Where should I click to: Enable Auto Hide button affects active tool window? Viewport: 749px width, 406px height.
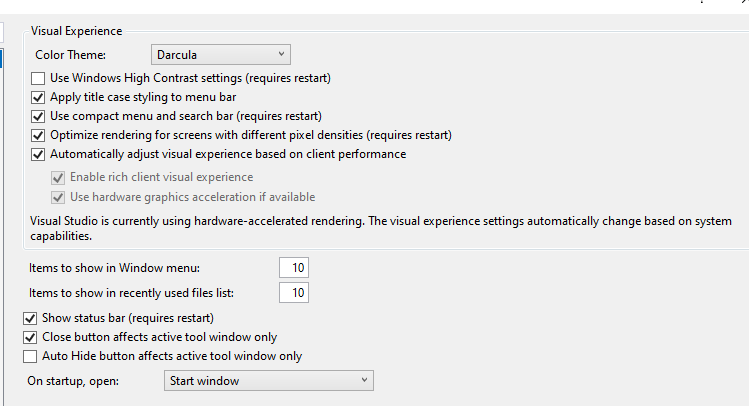point(29,356)
